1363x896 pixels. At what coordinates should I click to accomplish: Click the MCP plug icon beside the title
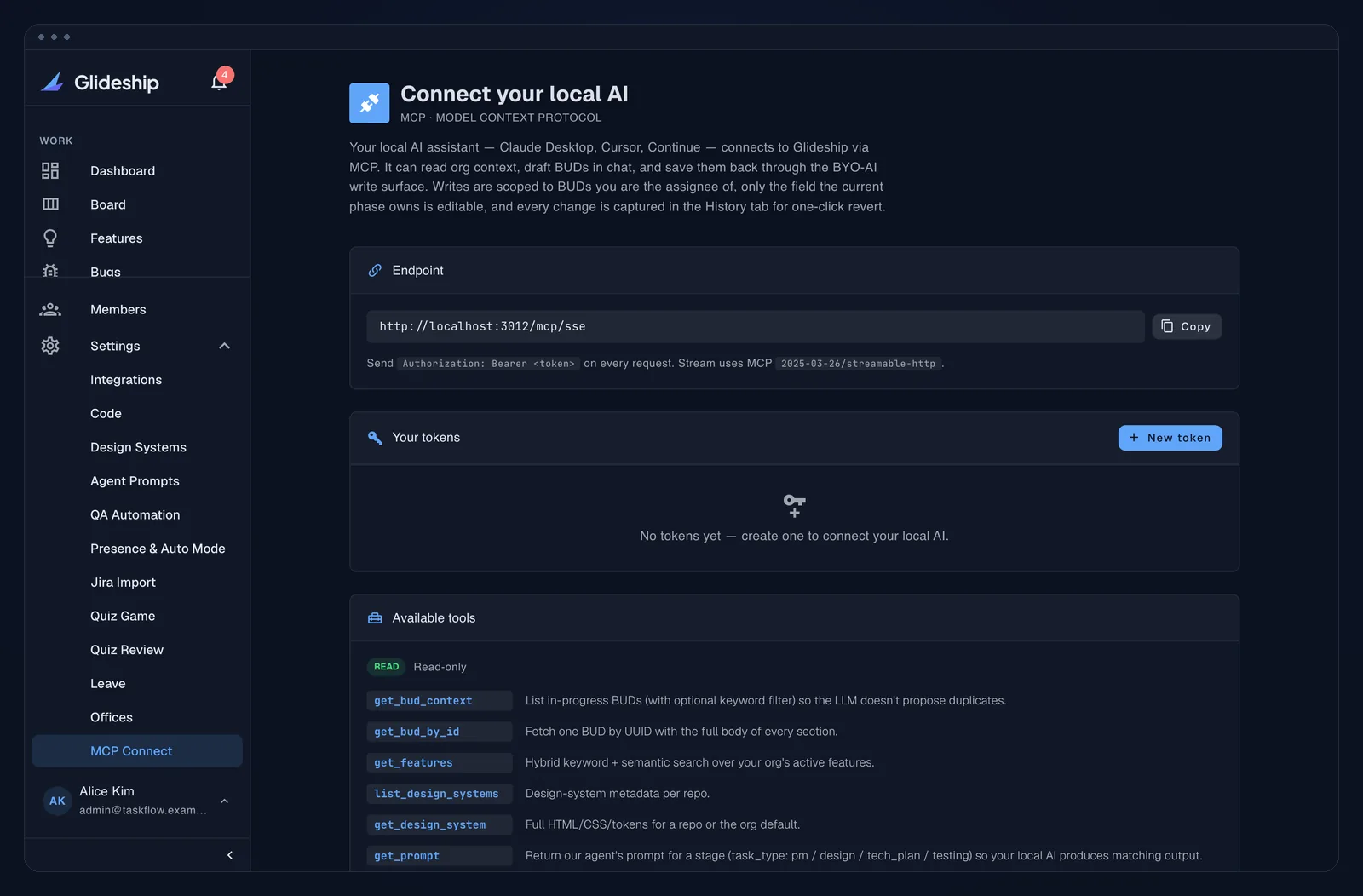369,103
